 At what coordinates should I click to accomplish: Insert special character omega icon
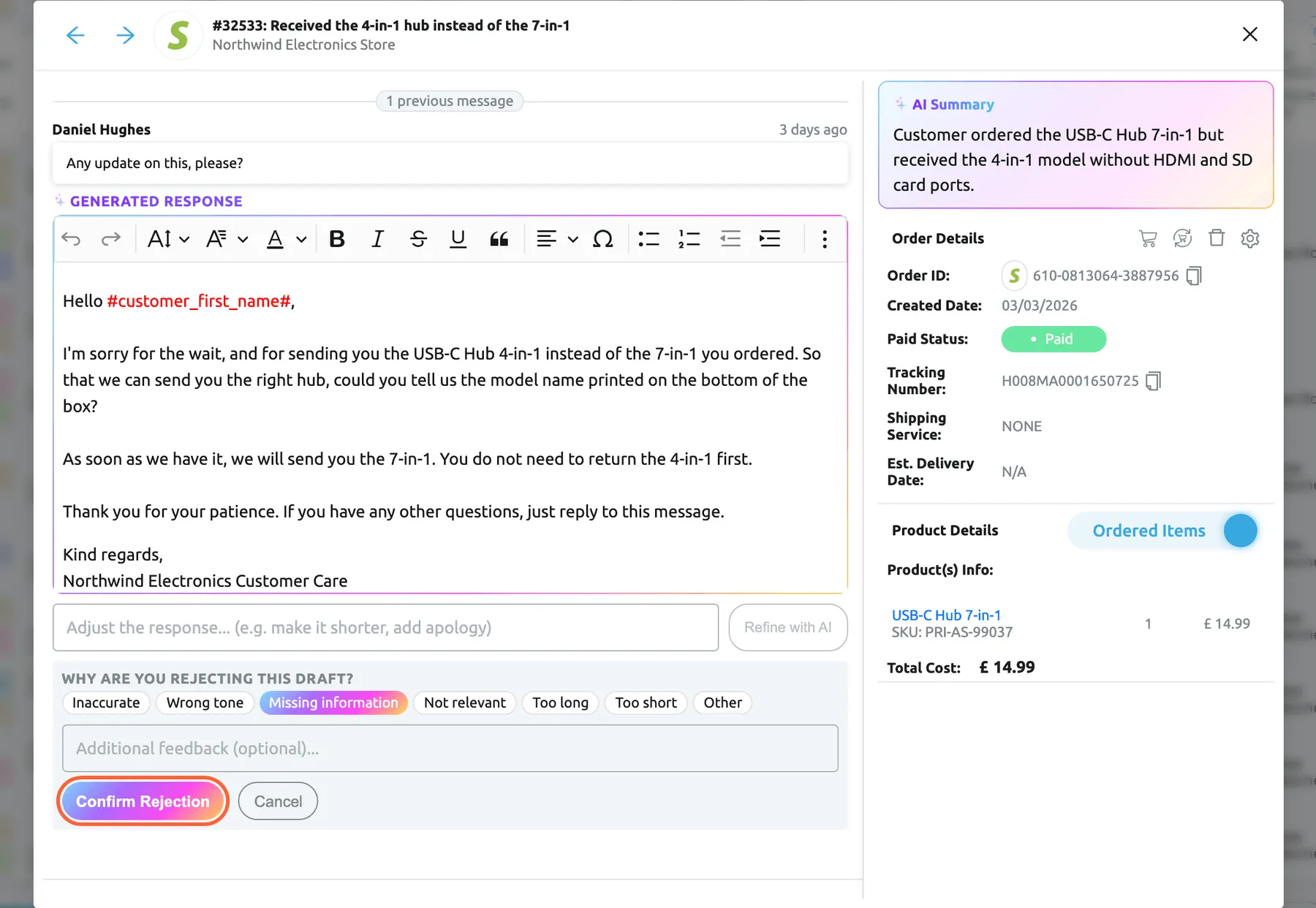[603, 239]
